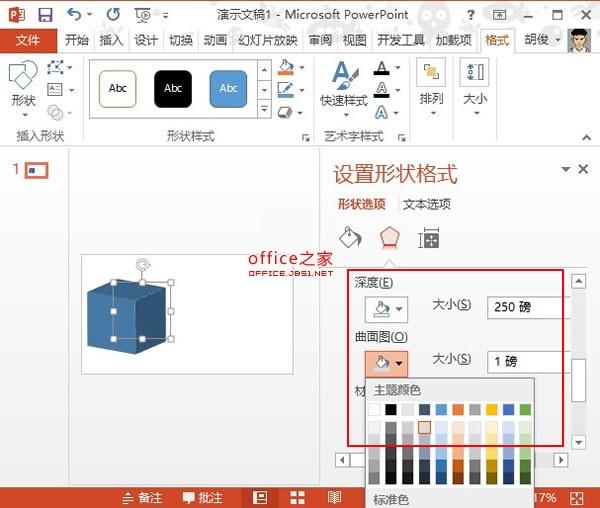Open Depth color dropdown
Viewport: 600px width, 508px height.
tap(386, 309)
